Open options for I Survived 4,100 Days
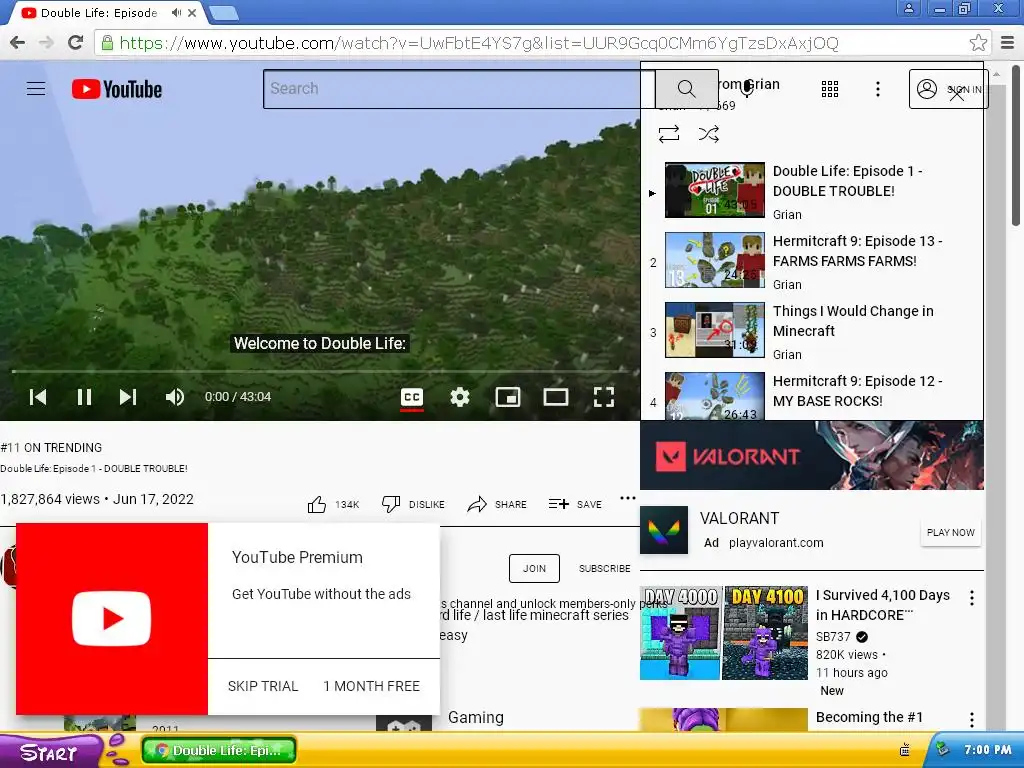The image size is (1024, 768). point(972,598)
